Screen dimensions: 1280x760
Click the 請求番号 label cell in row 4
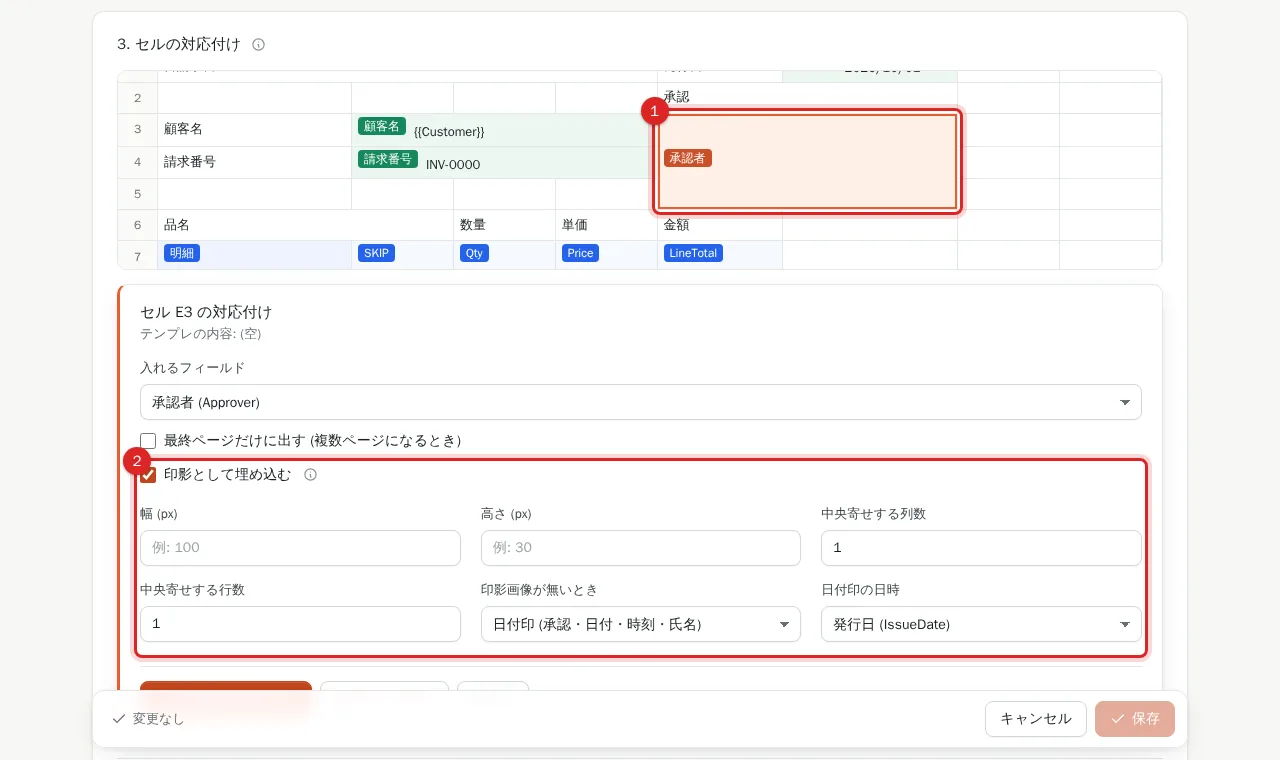(255, 162)
